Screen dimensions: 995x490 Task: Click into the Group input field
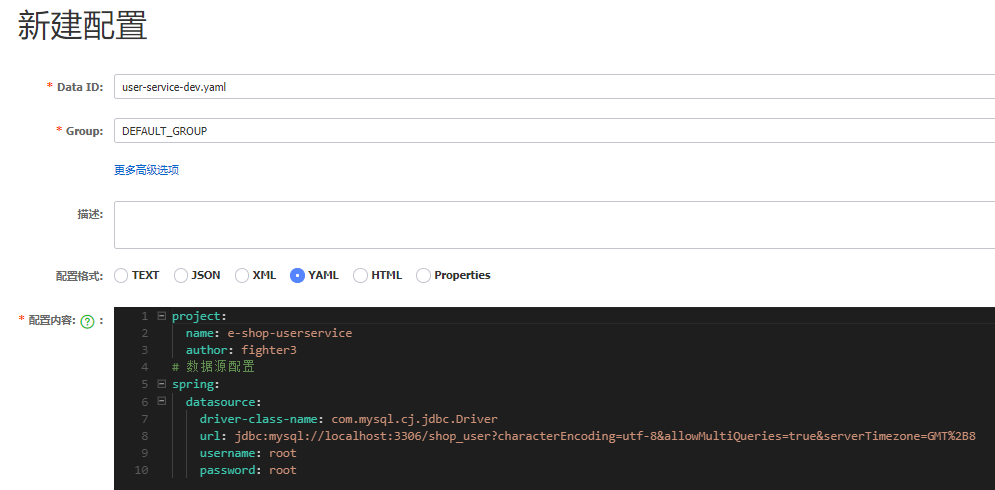[x=554, y=131]
